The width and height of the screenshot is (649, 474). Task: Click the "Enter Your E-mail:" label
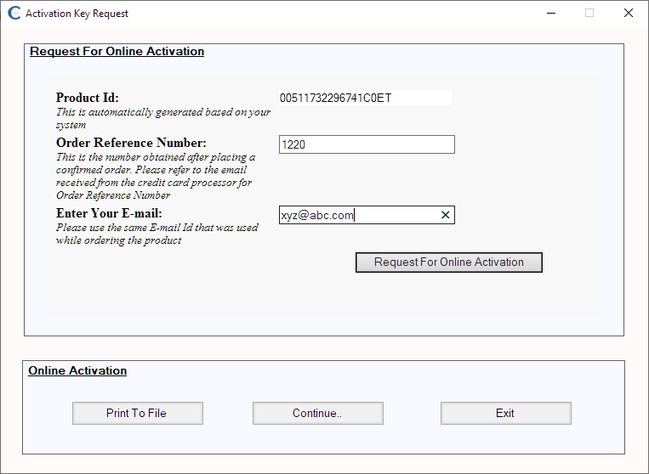[x=109, y=213]
